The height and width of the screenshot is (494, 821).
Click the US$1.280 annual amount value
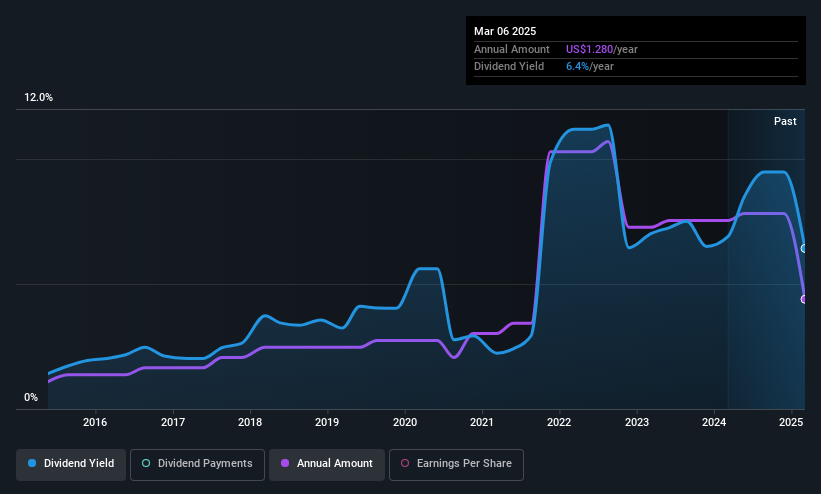(589, 49)
